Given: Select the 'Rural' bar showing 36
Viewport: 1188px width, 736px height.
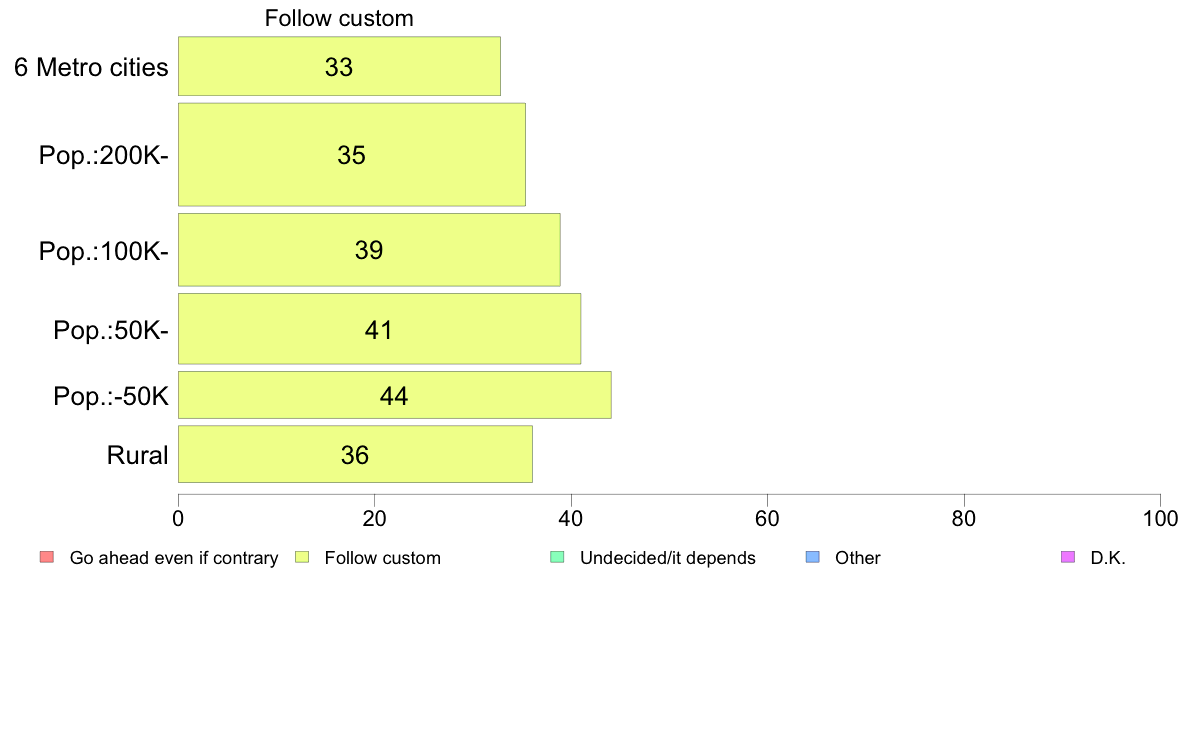Looking at the screenshot, I should (x=355, y=454).
